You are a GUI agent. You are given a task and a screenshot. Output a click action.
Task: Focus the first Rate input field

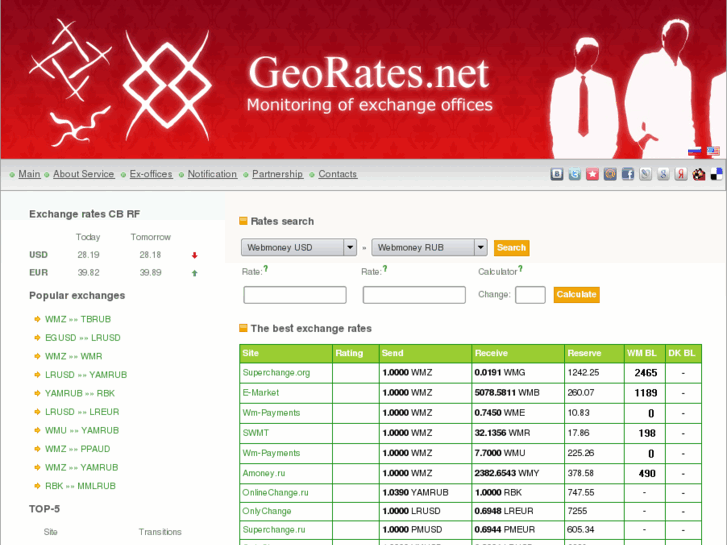click(x=295, y=295)
